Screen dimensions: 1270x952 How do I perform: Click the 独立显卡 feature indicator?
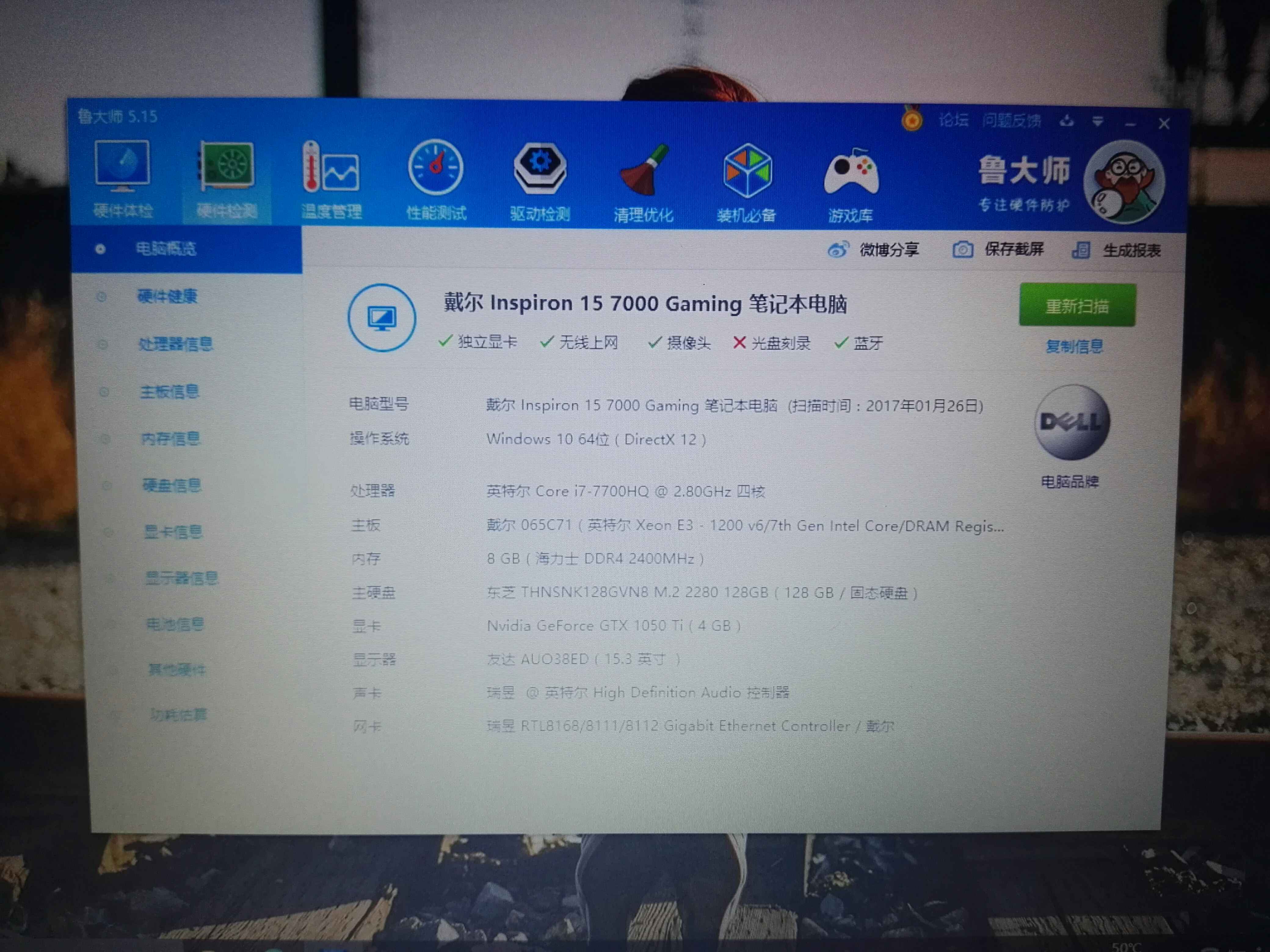478,342
